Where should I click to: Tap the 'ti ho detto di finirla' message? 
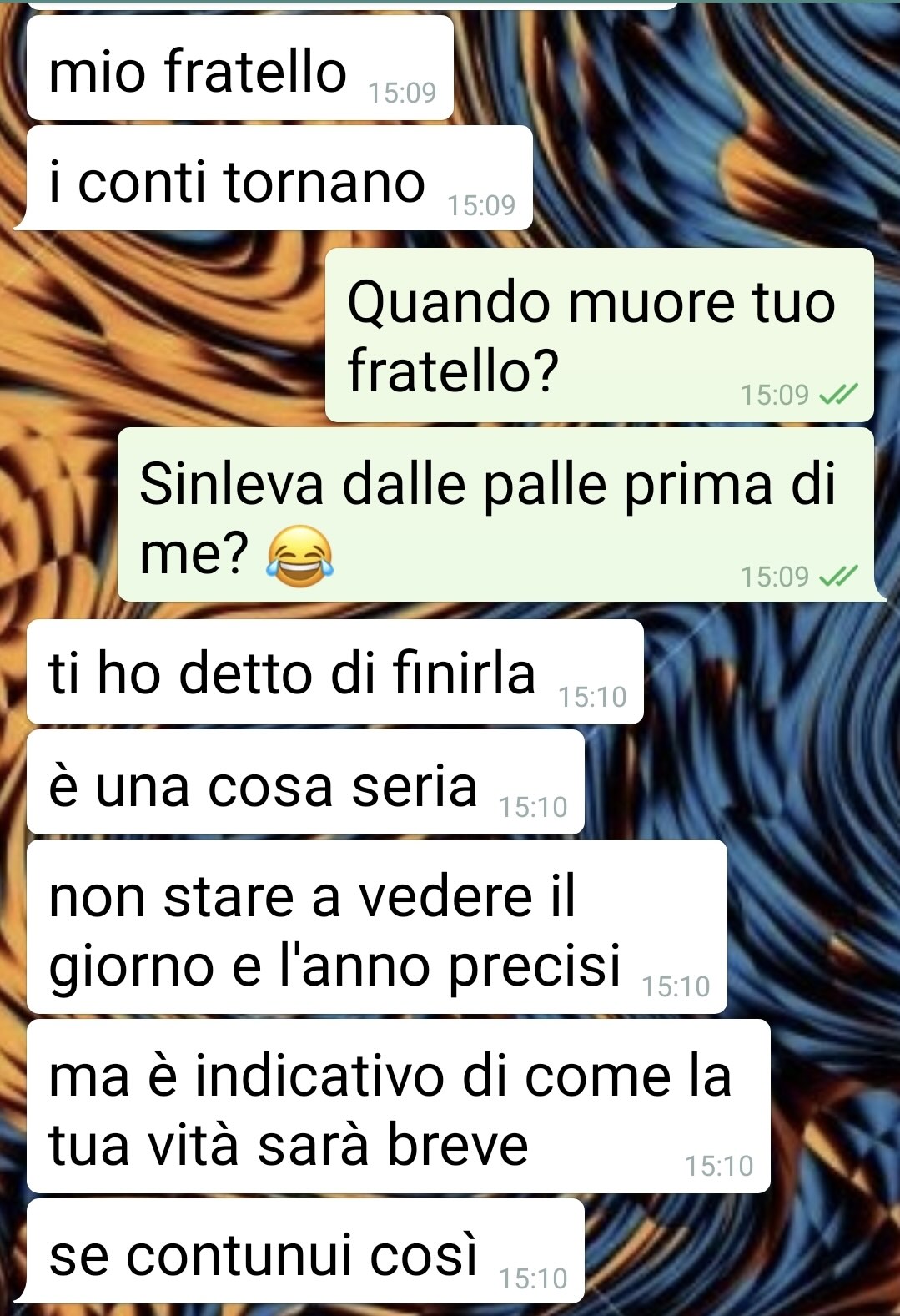pyautogui.click(x=335, y=672)
